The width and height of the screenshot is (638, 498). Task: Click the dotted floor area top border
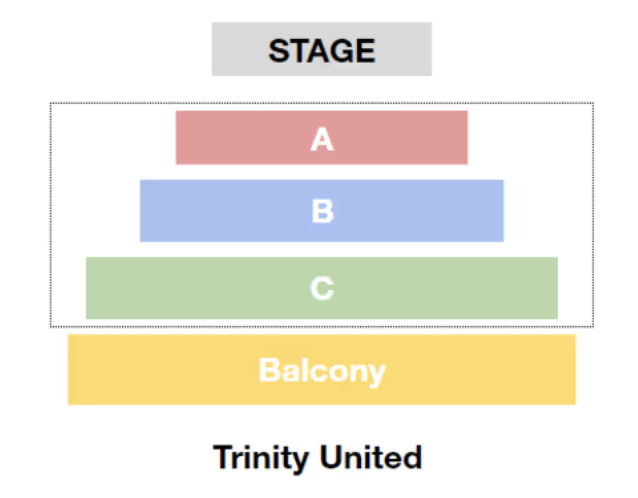pyautogui.click(x=321, y=103)
